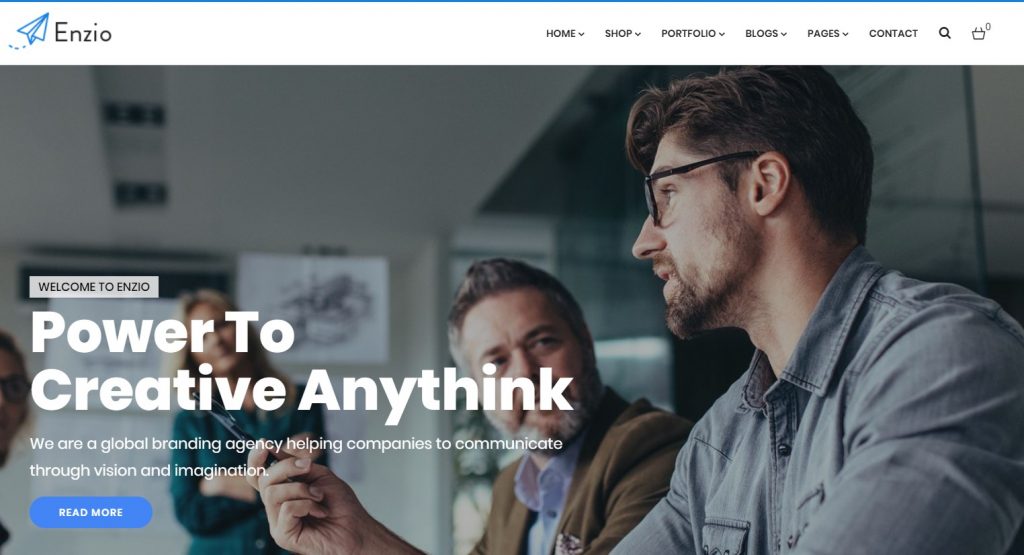
Task: Go to the CONTACT page
Action: tap(893, 33)
